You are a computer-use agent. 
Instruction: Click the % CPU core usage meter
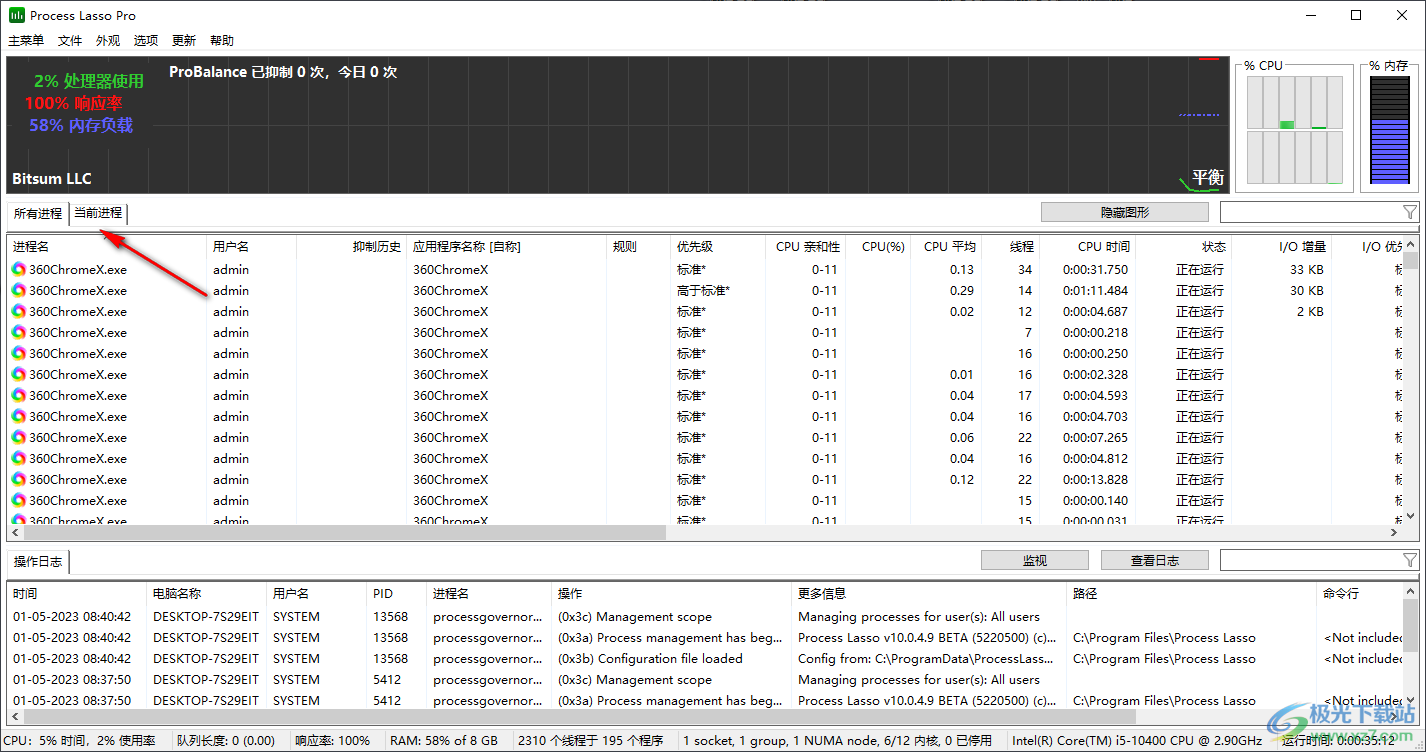[1294, 128]
